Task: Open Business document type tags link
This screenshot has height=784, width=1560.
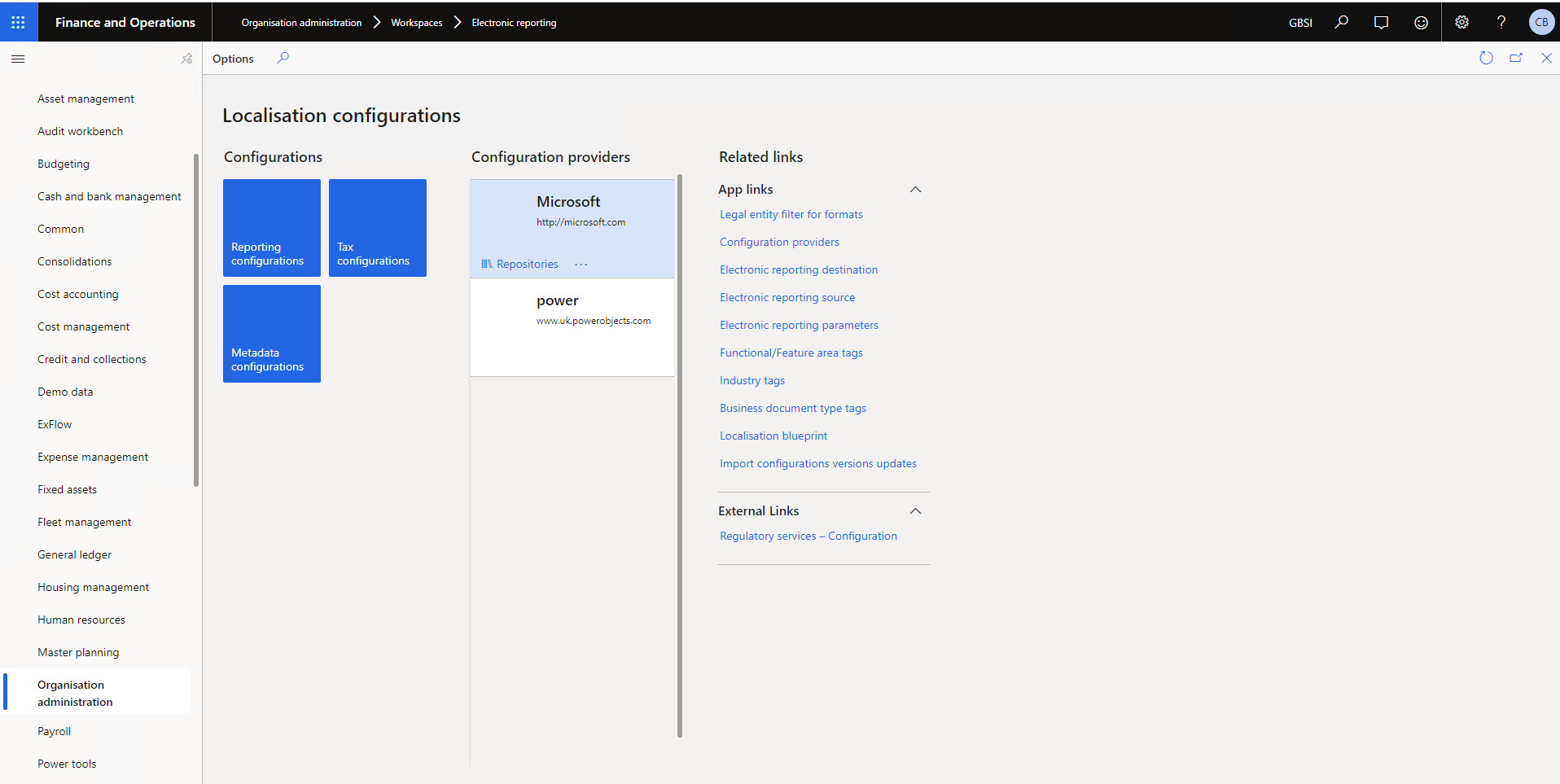Action: pos(793,409)
